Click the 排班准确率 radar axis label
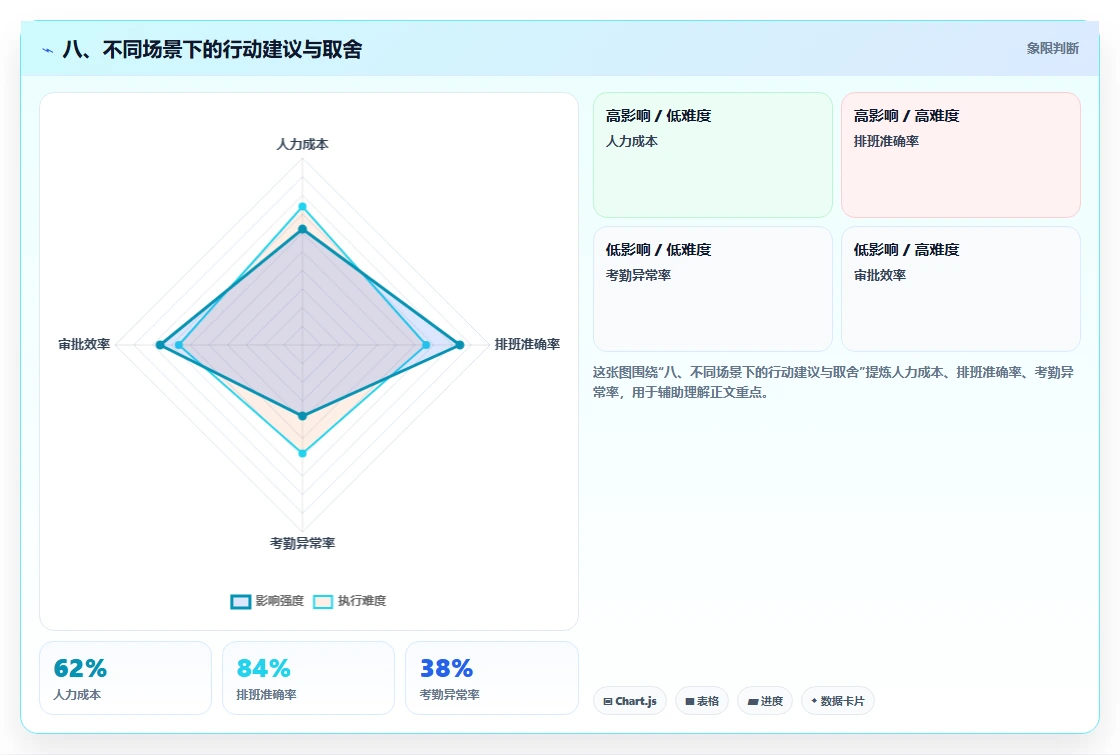The height and width of the screenshot is (755, 1120). click(x=527, y=344)
